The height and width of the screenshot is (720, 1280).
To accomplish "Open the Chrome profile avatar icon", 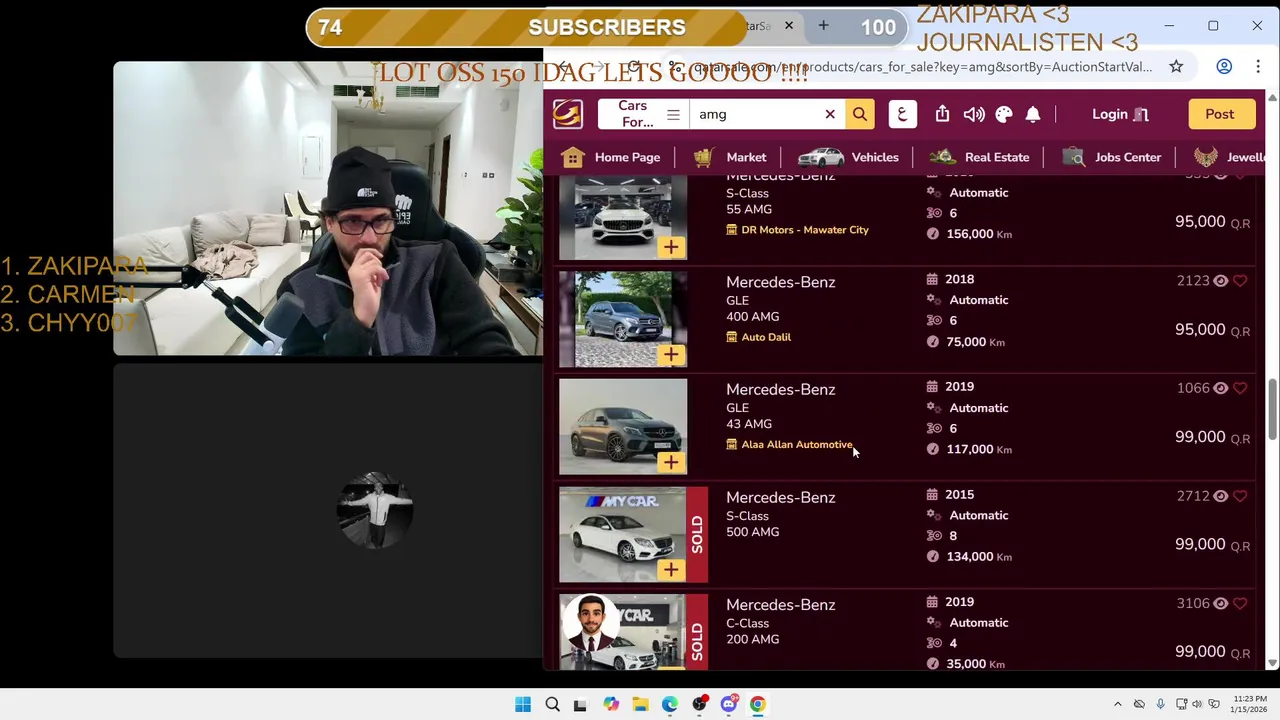I will tap(1224, 66).
